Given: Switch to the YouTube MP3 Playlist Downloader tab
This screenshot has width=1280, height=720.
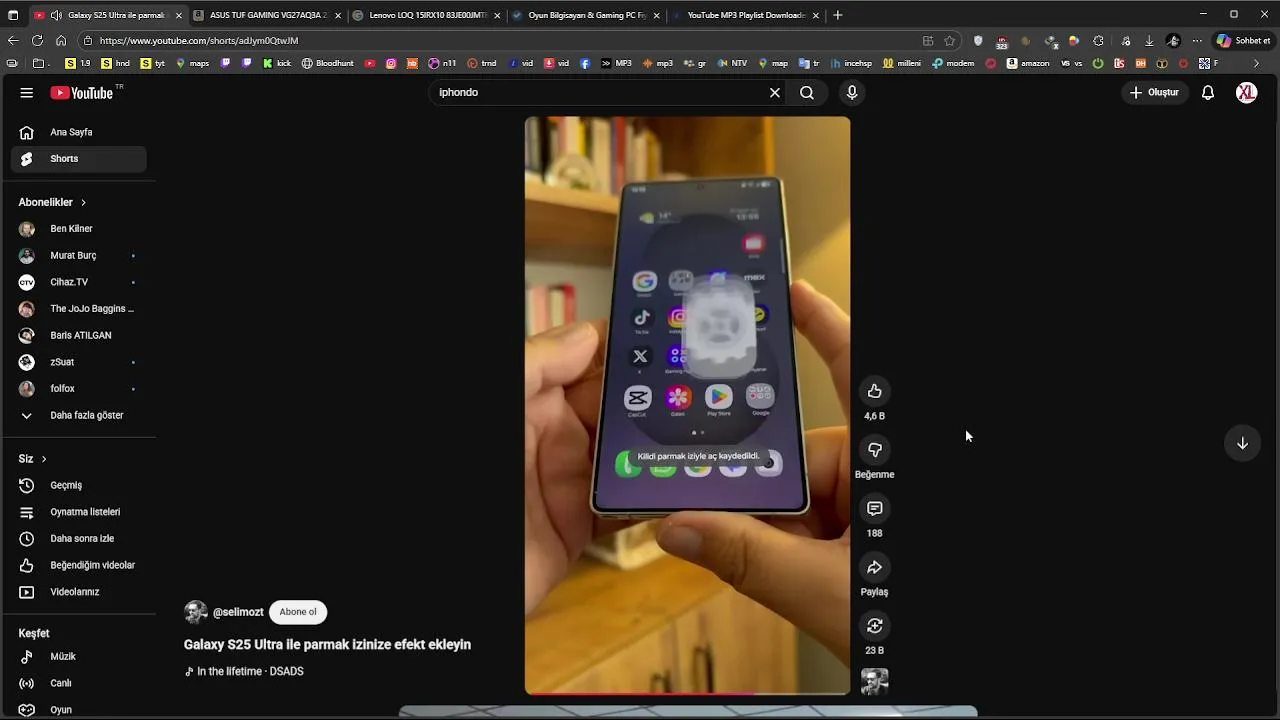Looking at the screenshot, I should click(745, 15).
